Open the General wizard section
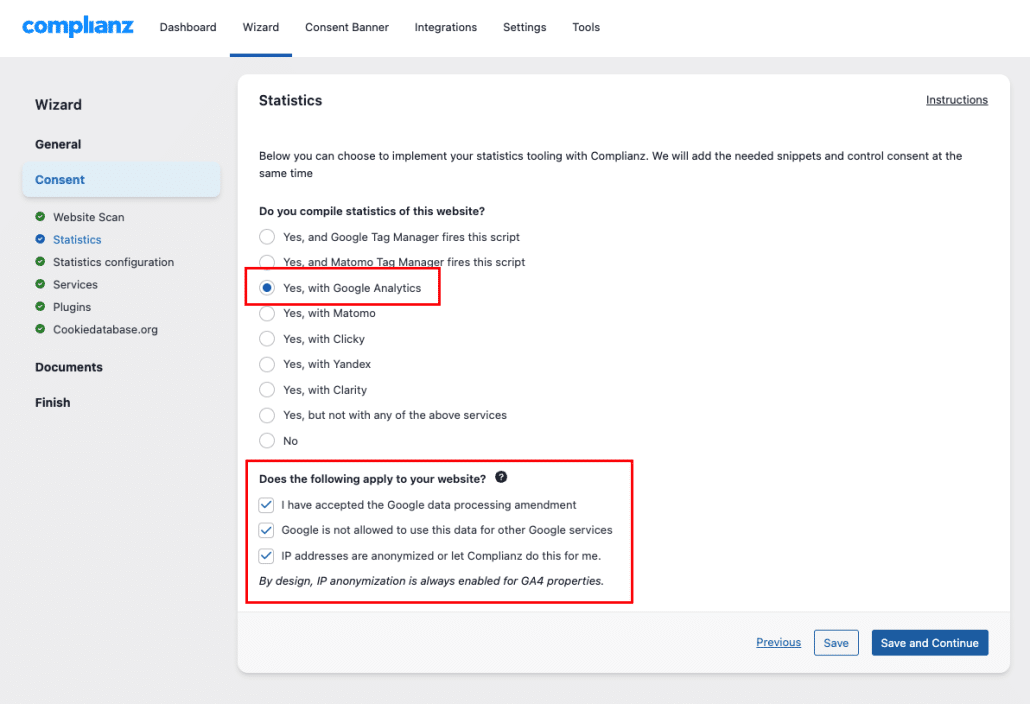The height and width of the screenshot is (704, 1030). (x=58, y=144)
